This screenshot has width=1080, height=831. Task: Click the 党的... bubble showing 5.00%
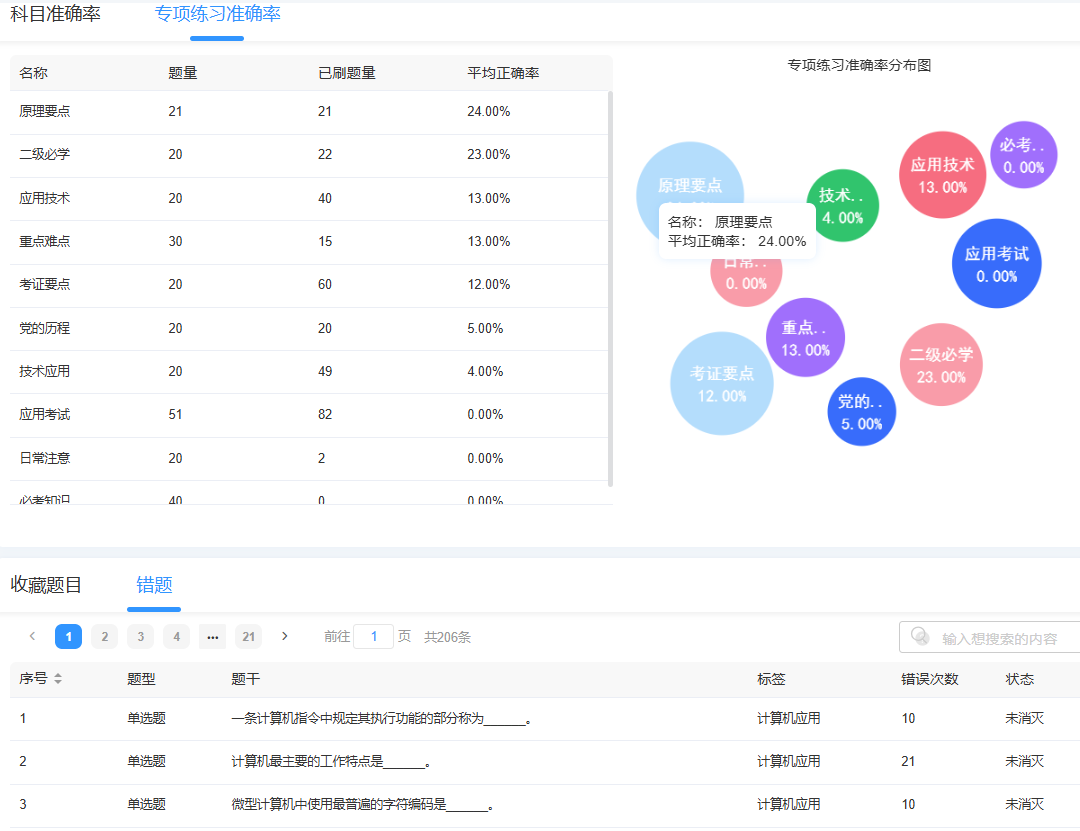click(861, 410)
